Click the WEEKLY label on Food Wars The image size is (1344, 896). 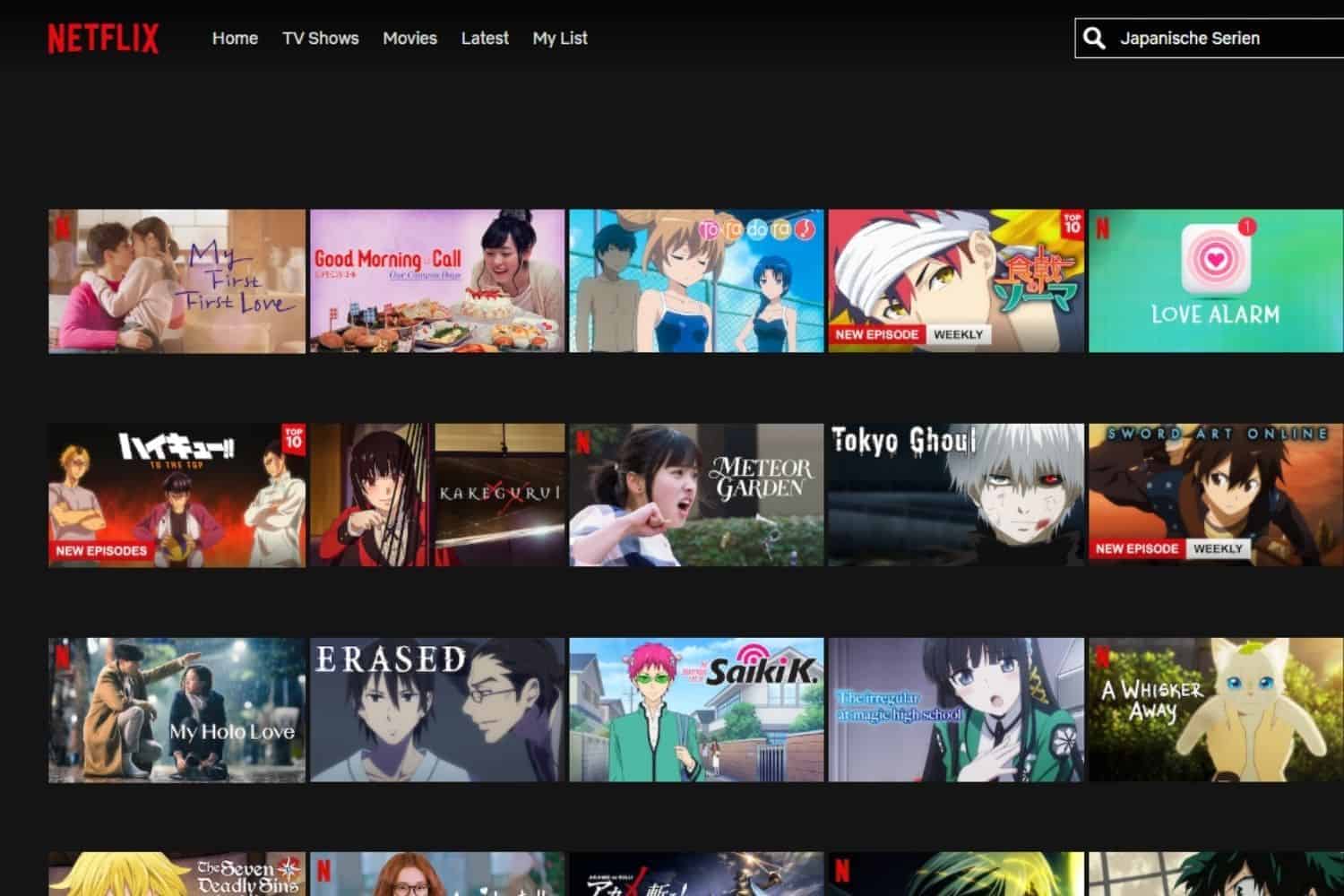click(958, 334)
